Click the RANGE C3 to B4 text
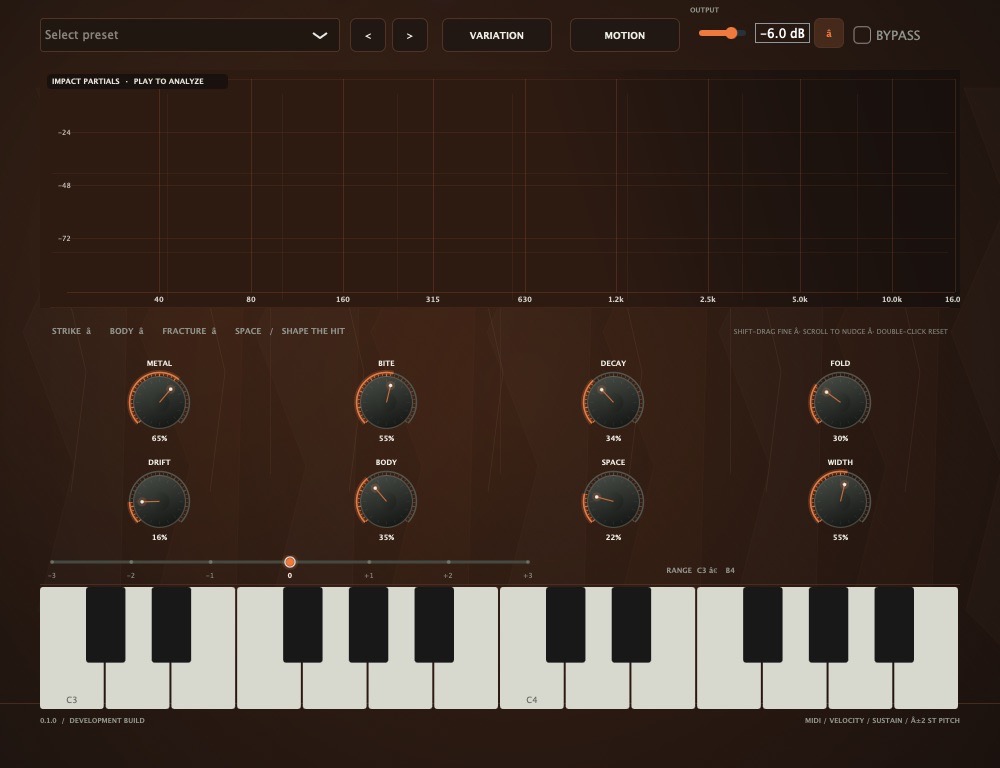Viewport: 1000px width, 768px height. tap(700, 570)
